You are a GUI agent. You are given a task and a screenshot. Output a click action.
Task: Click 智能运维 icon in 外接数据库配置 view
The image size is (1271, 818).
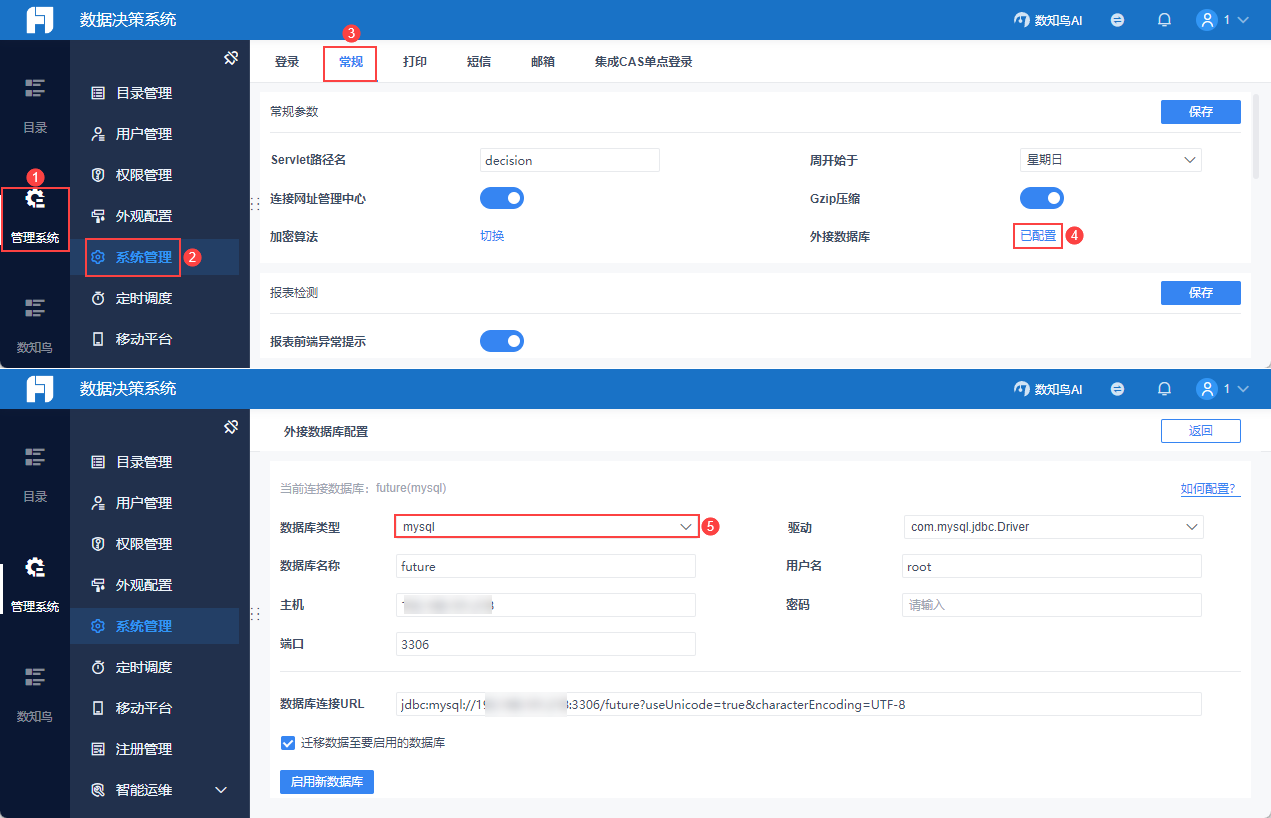coord(98,790)
